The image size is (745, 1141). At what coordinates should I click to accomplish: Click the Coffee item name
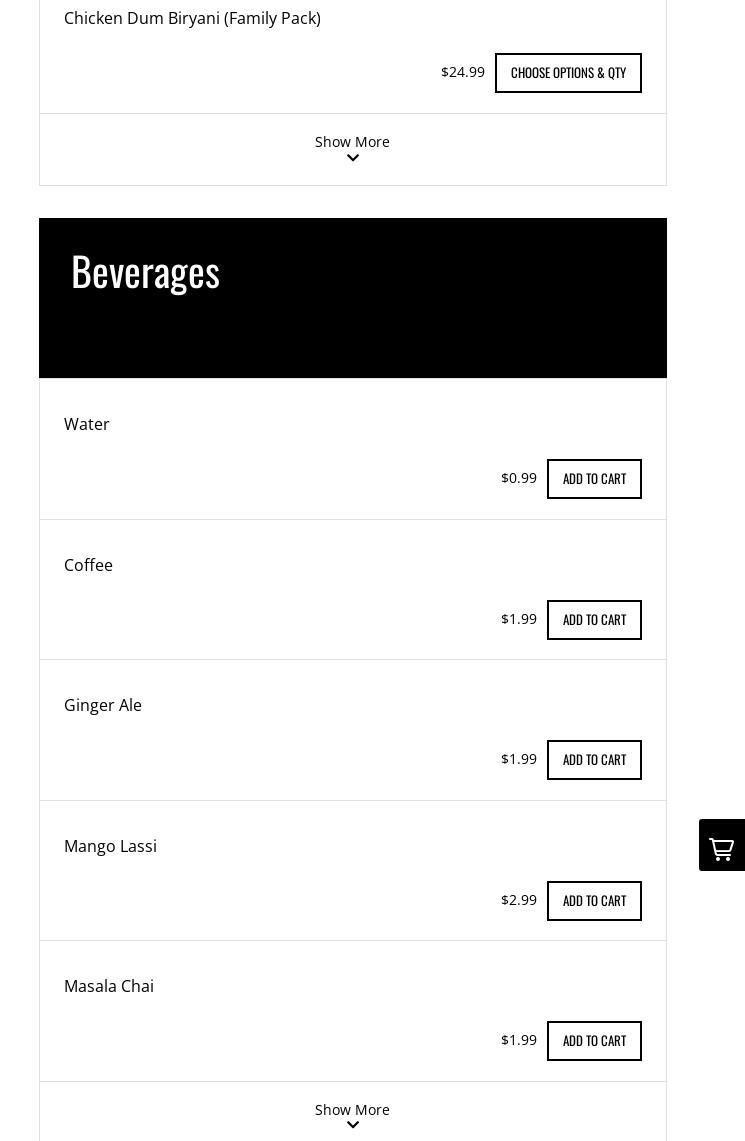[88, 565]
